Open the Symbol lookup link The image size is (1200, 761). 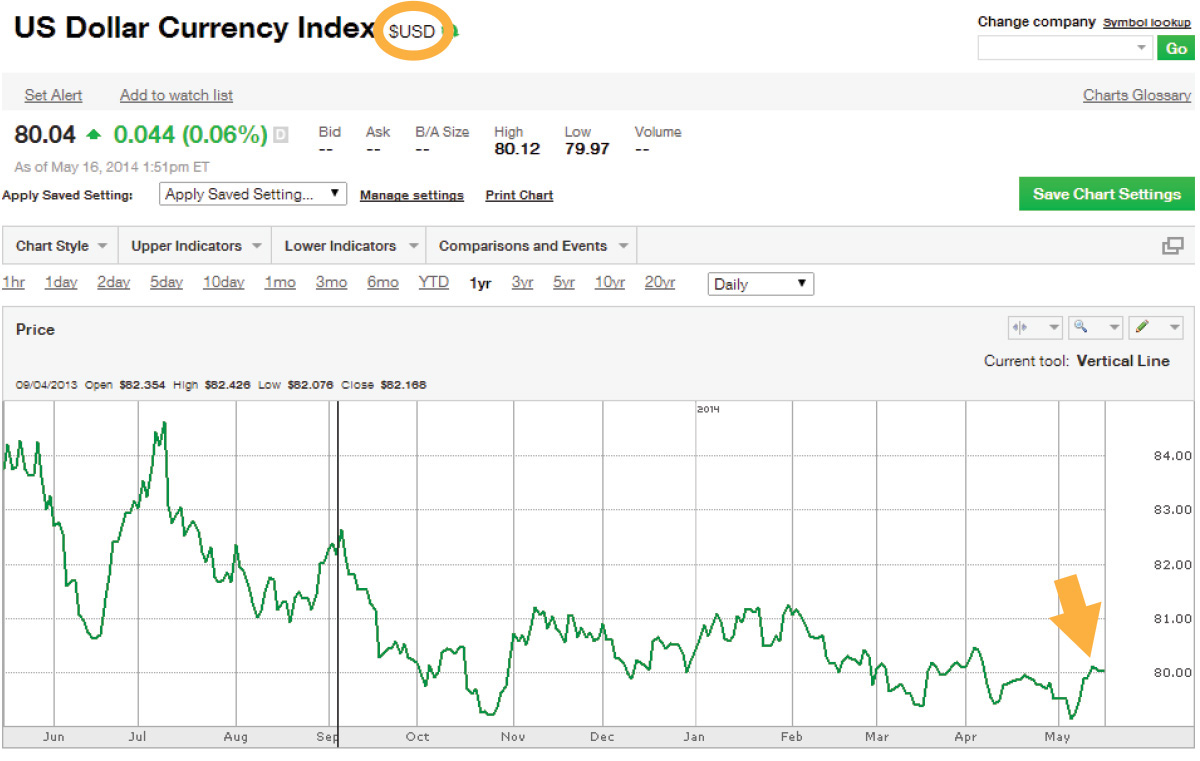coord(1147,21)
